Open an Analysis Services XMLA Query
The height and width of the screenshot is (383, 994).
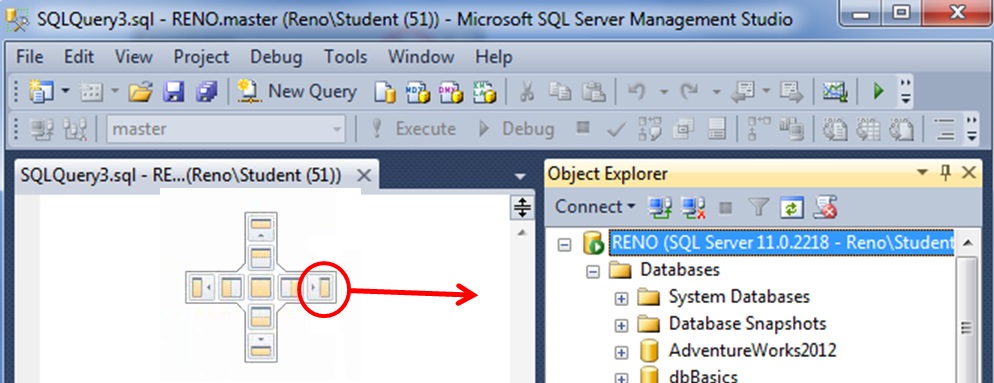click(x=485, y=93)
